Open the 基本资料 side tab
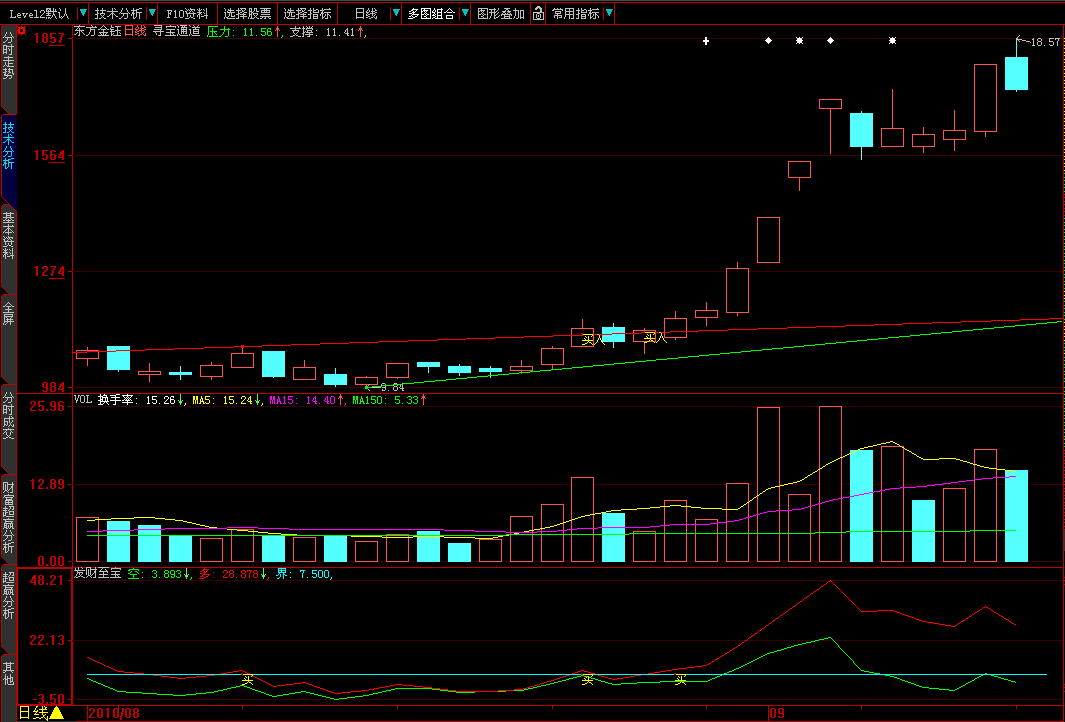This screenshot has height=722, width=1065. coord(8,236)
